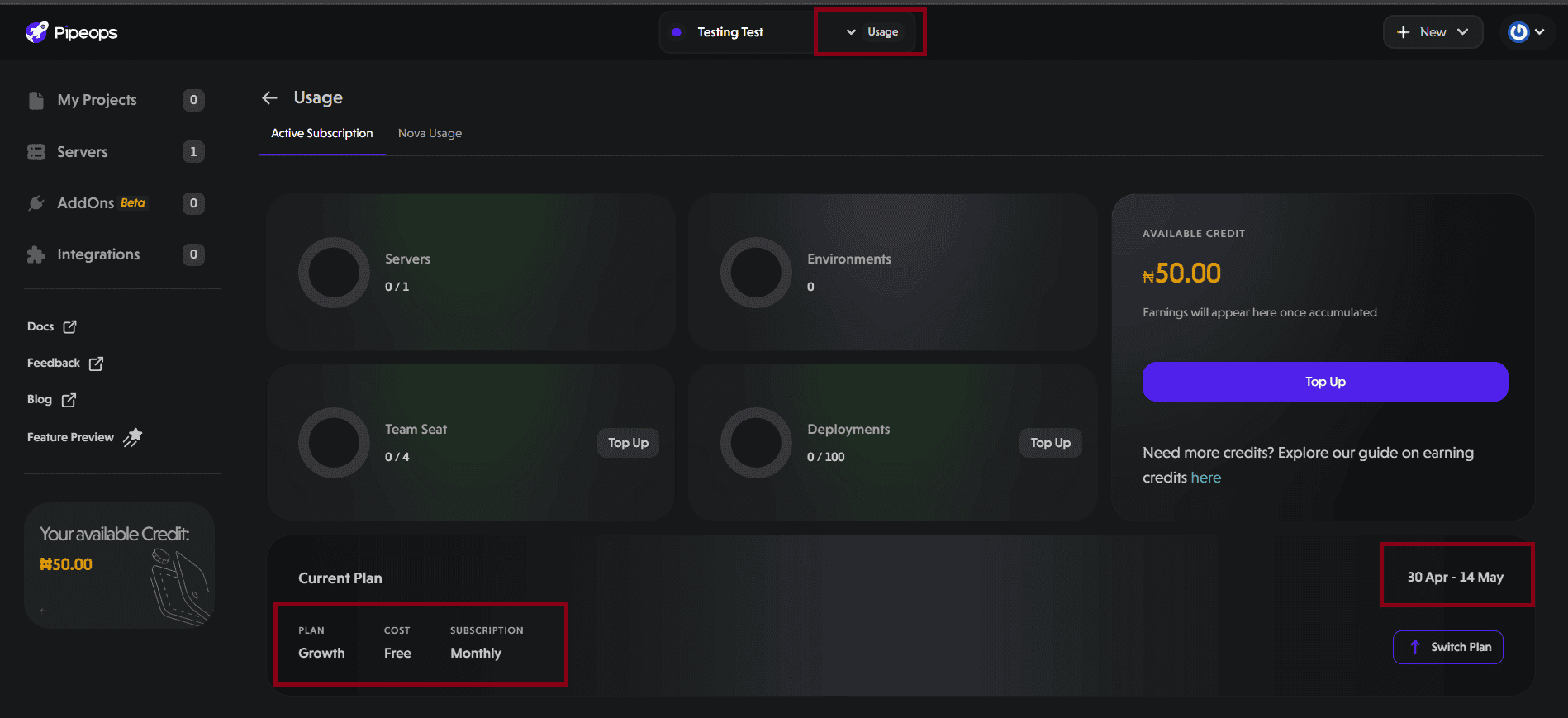This screenshot has height=718, width=1568.
Task: Click the Team Seat '0 / 4' count
Action: (397, 457)
